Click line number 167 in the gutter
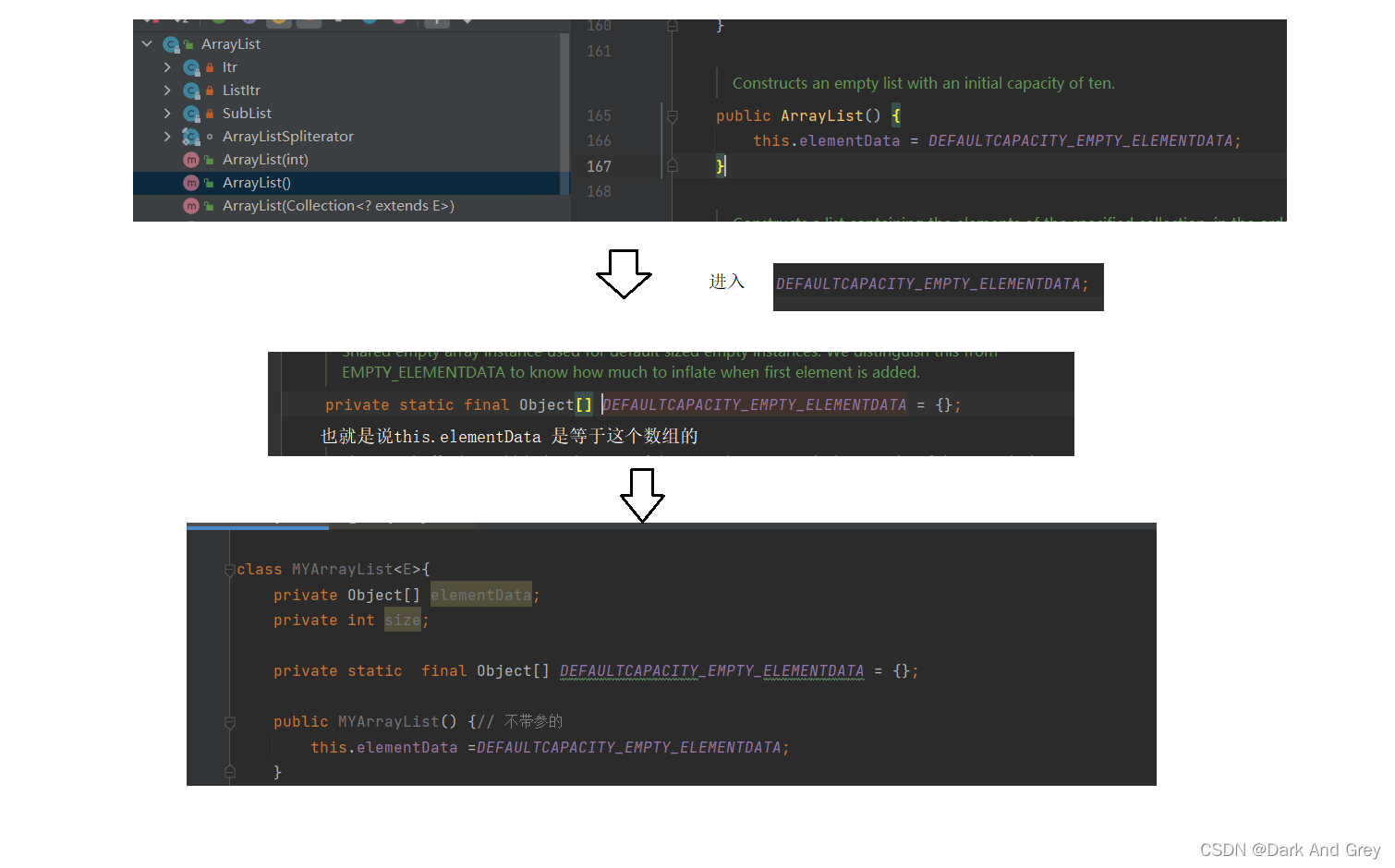Viewport: 1395px width, 868px height. click(599, 167)
